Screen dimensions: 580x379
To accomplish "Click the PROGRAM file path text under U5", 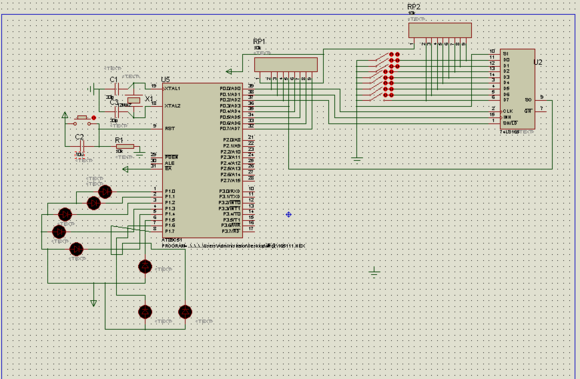I will click(x=233, y=246).
